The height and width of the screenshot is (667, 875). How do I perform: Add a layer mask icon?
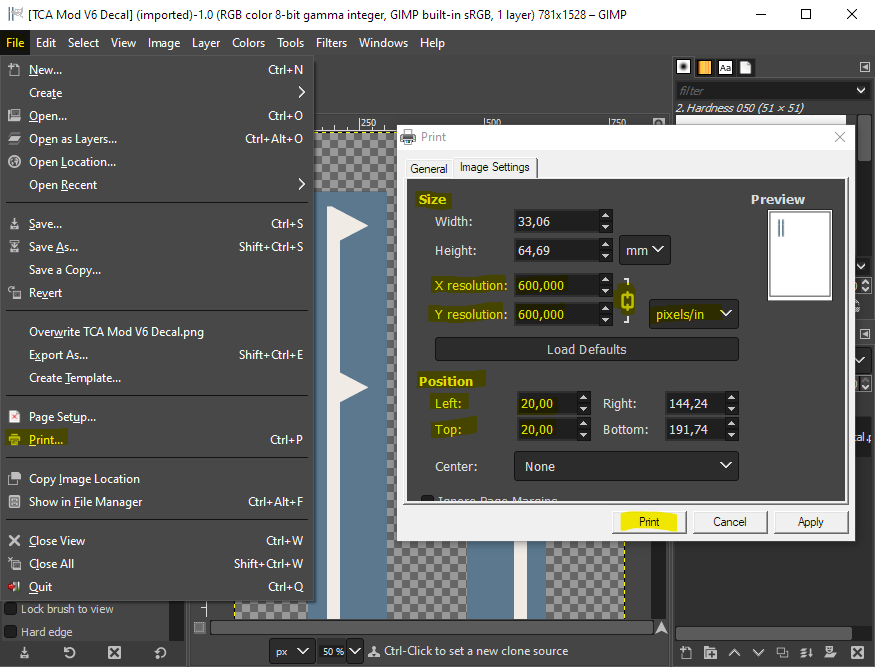point(830,652)
